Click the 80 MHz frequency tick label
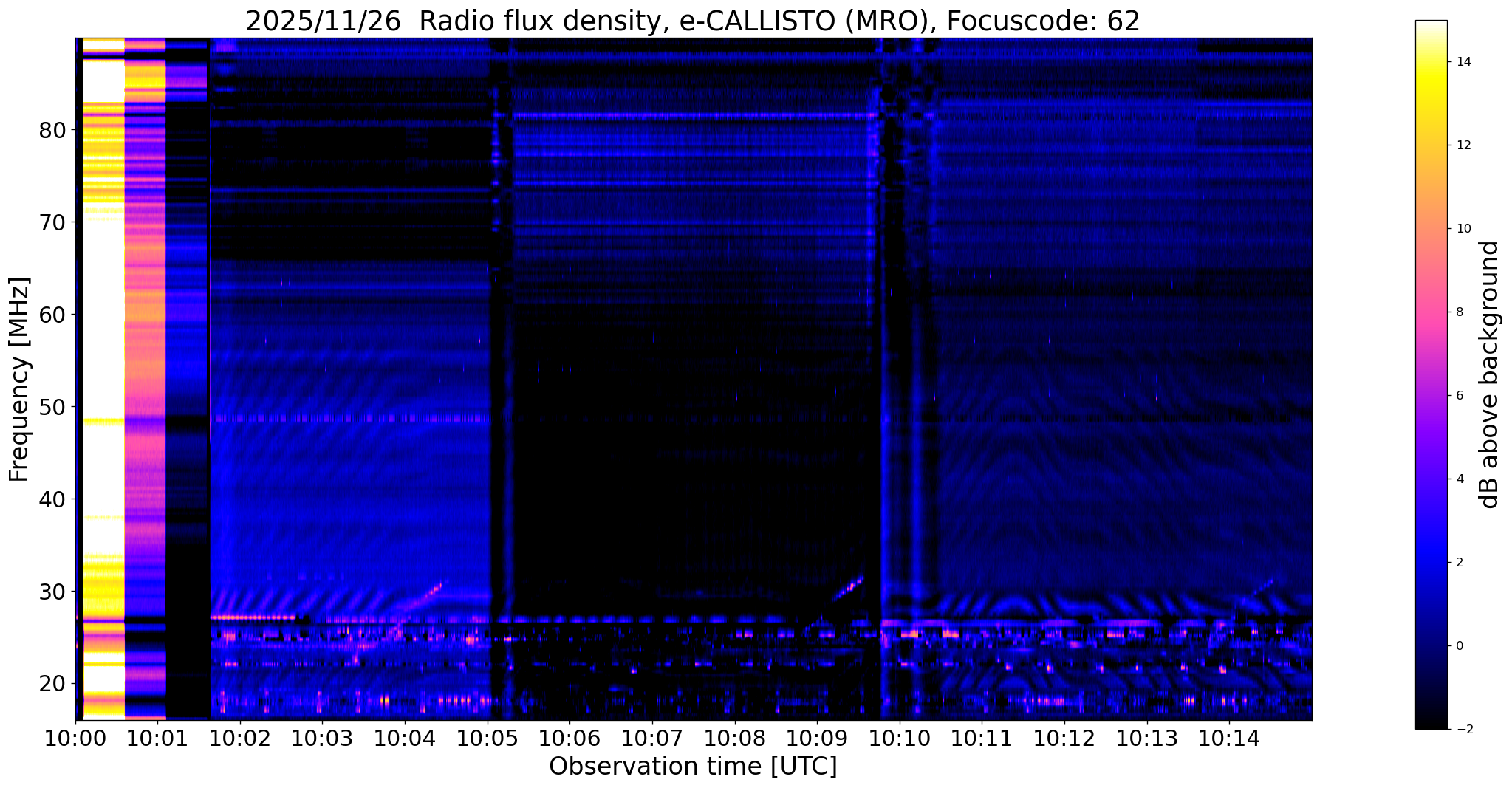Screen dimensions: 1512x788 coord(52,130)
